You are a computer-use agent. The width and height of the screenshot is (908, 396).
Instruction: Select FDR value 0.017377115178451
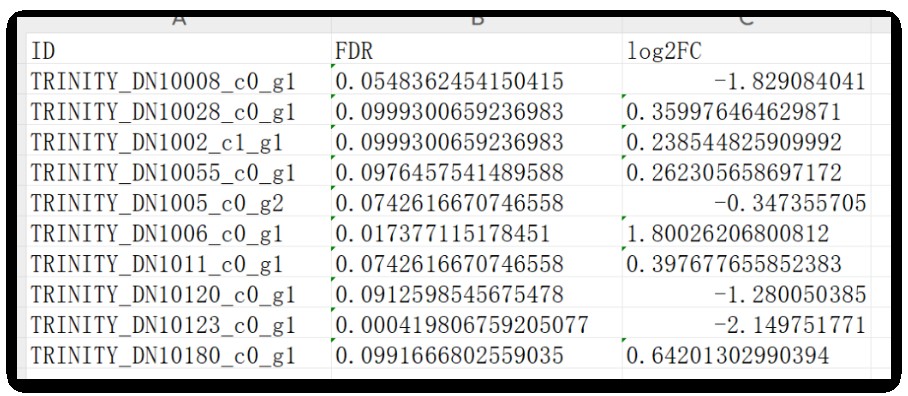click(x=477, y=233)
